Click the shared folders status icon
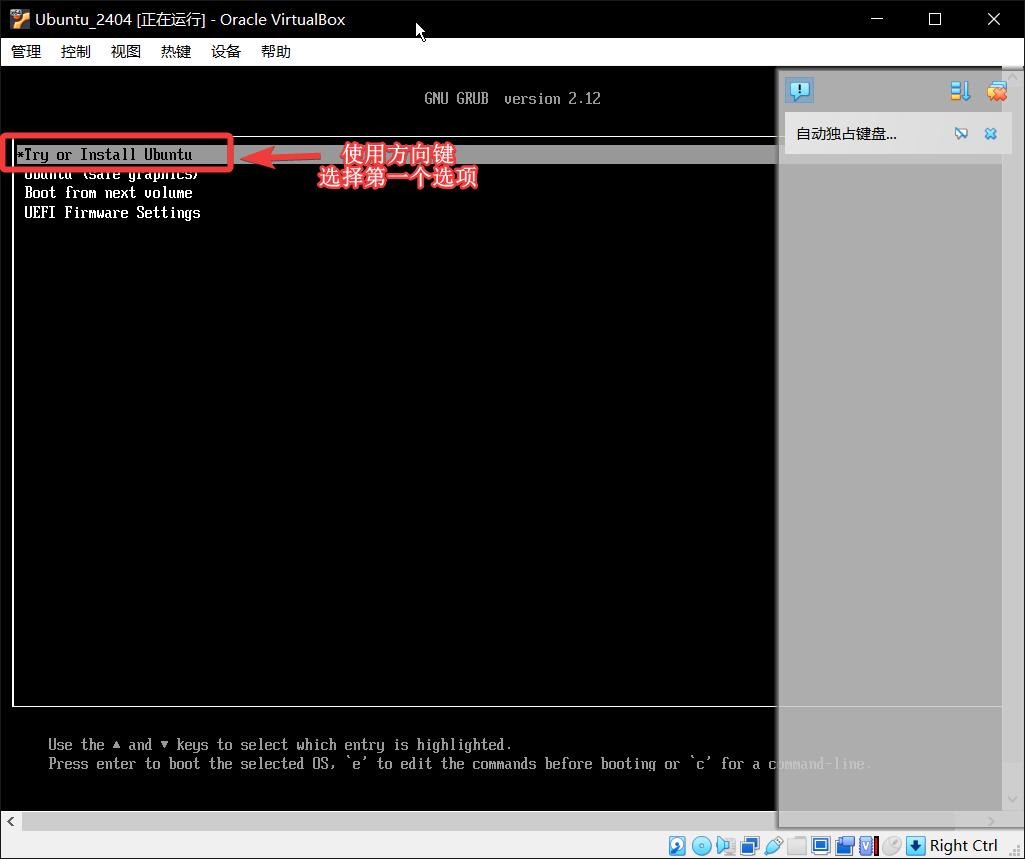The image size is (1025, 859). point(797,846)
